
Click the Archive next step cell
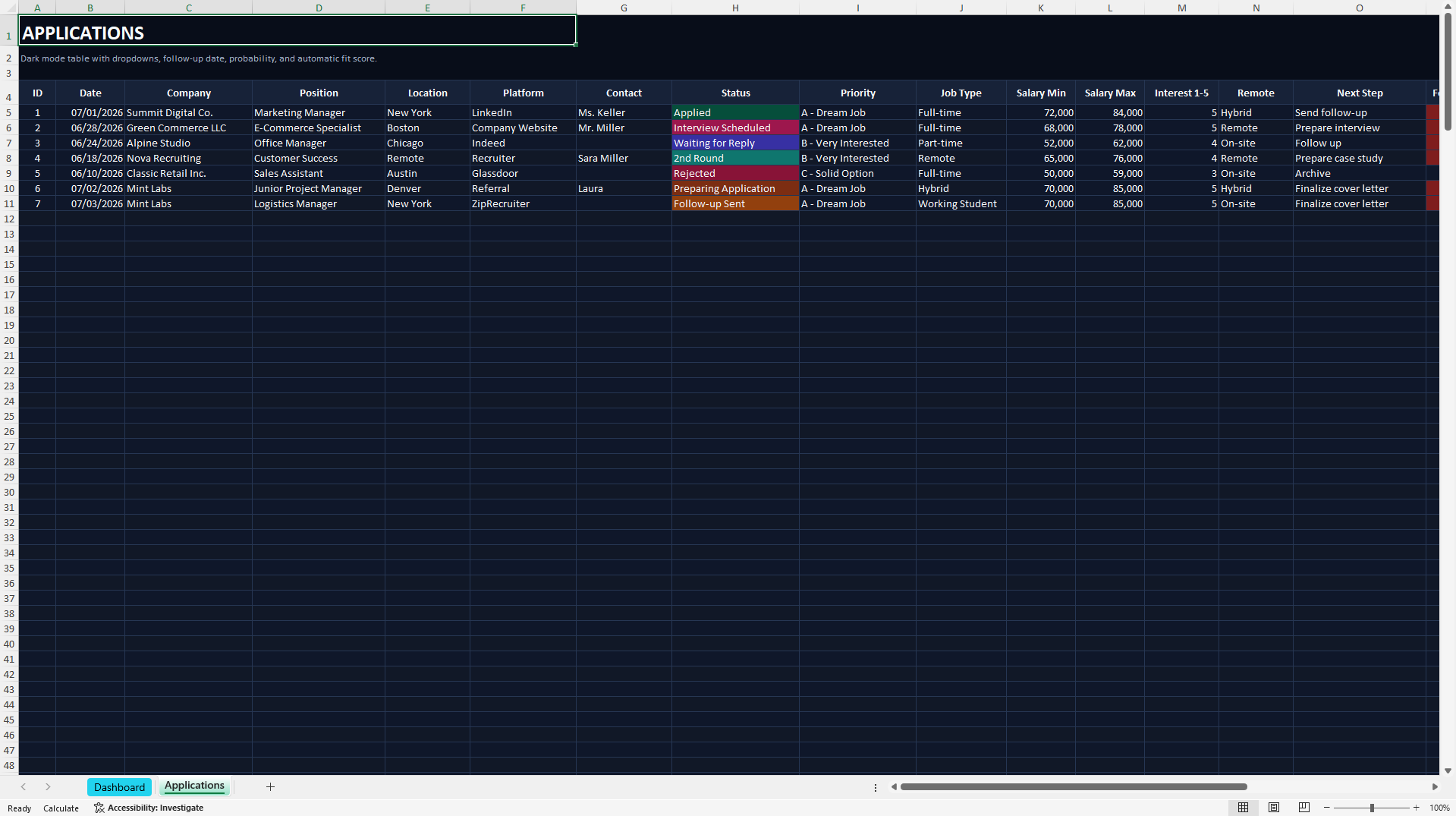pos(1360,173)
